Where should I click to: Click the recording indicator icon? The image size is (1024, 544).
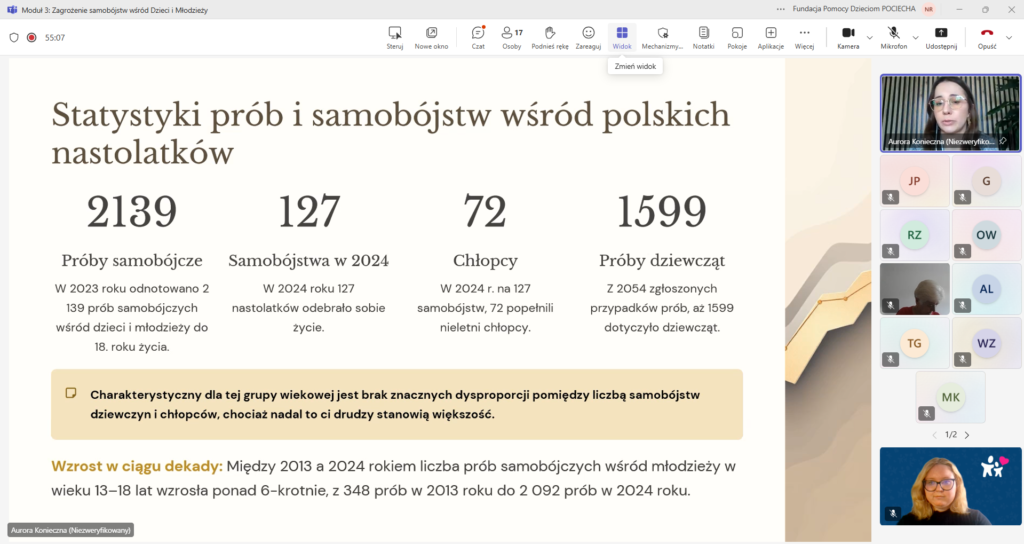tap(32, 38)
